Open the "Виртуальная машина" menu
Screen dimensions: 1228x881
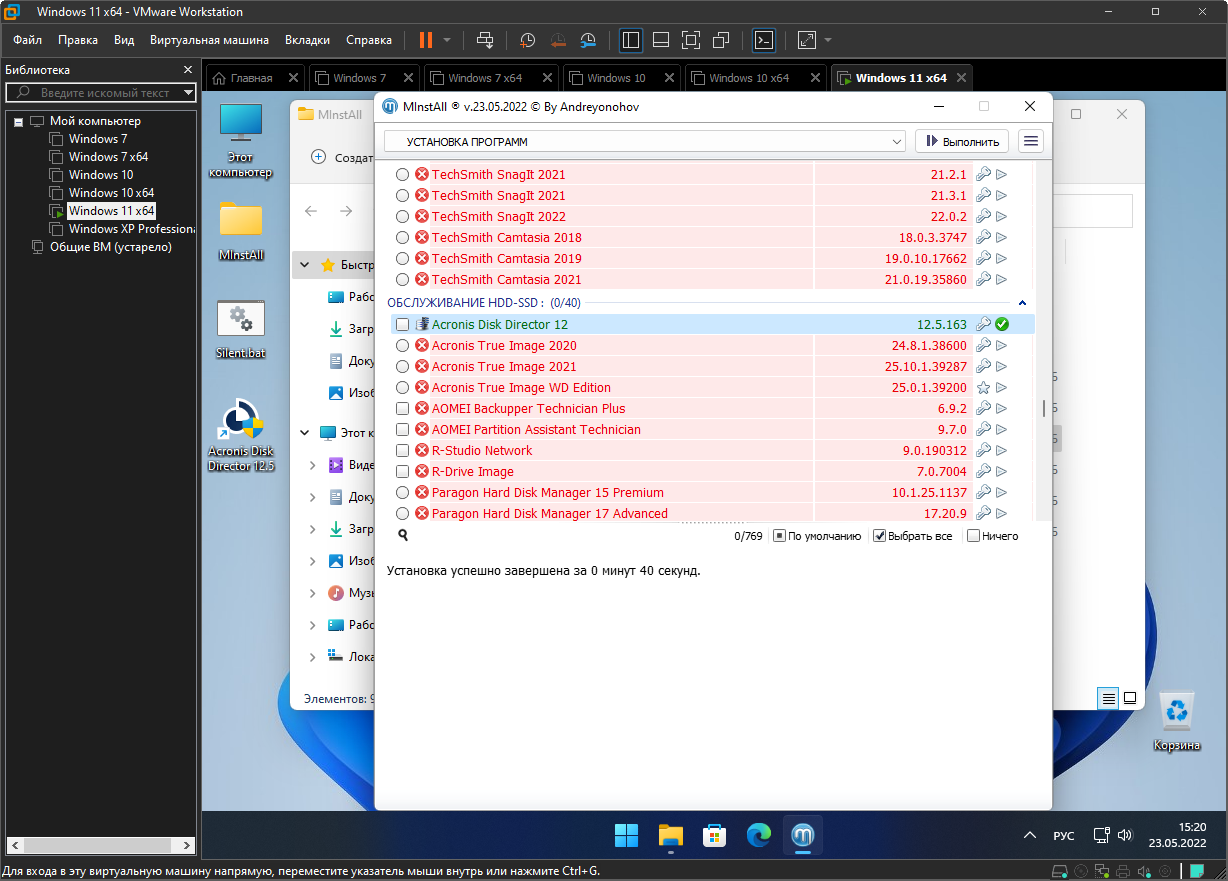[209, 41]
